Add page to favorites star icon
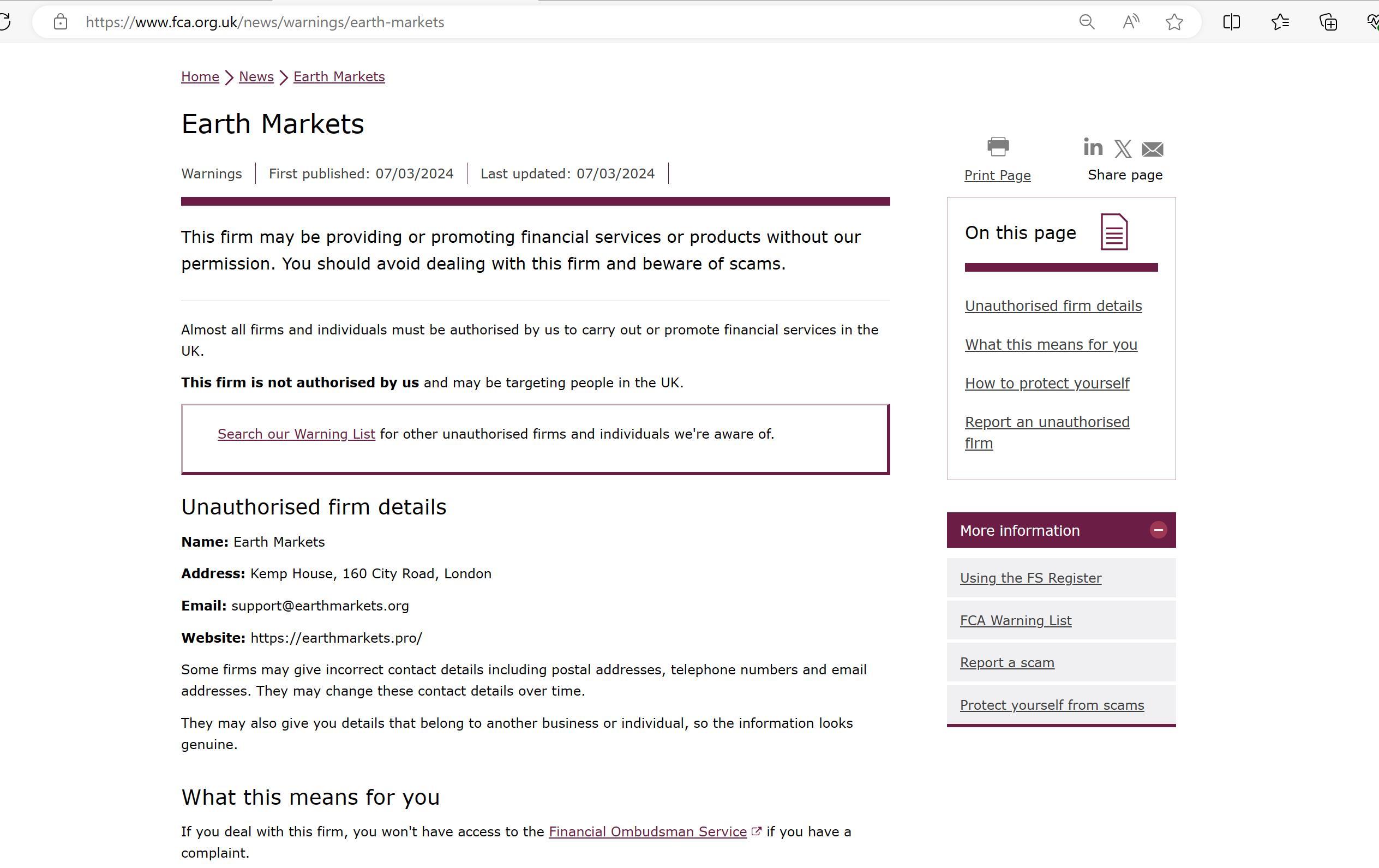Viewport: 1379px width, 868px height. tap(1174, 22)
